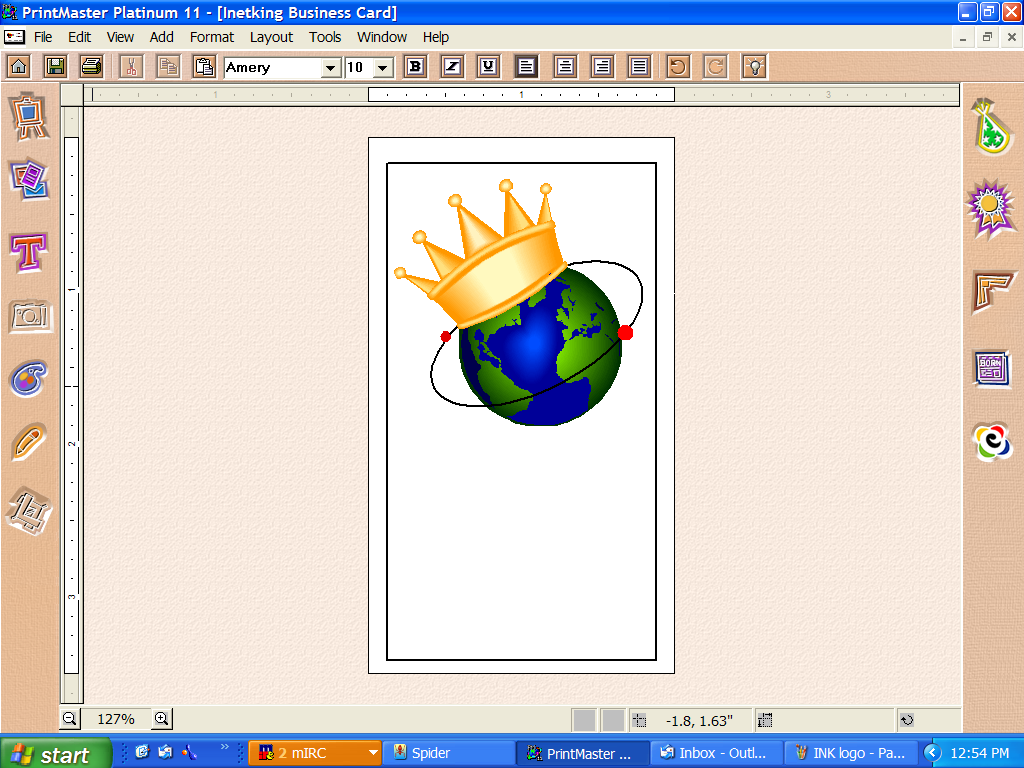
Task: Redo the last undone action
Action: [716, 67]
